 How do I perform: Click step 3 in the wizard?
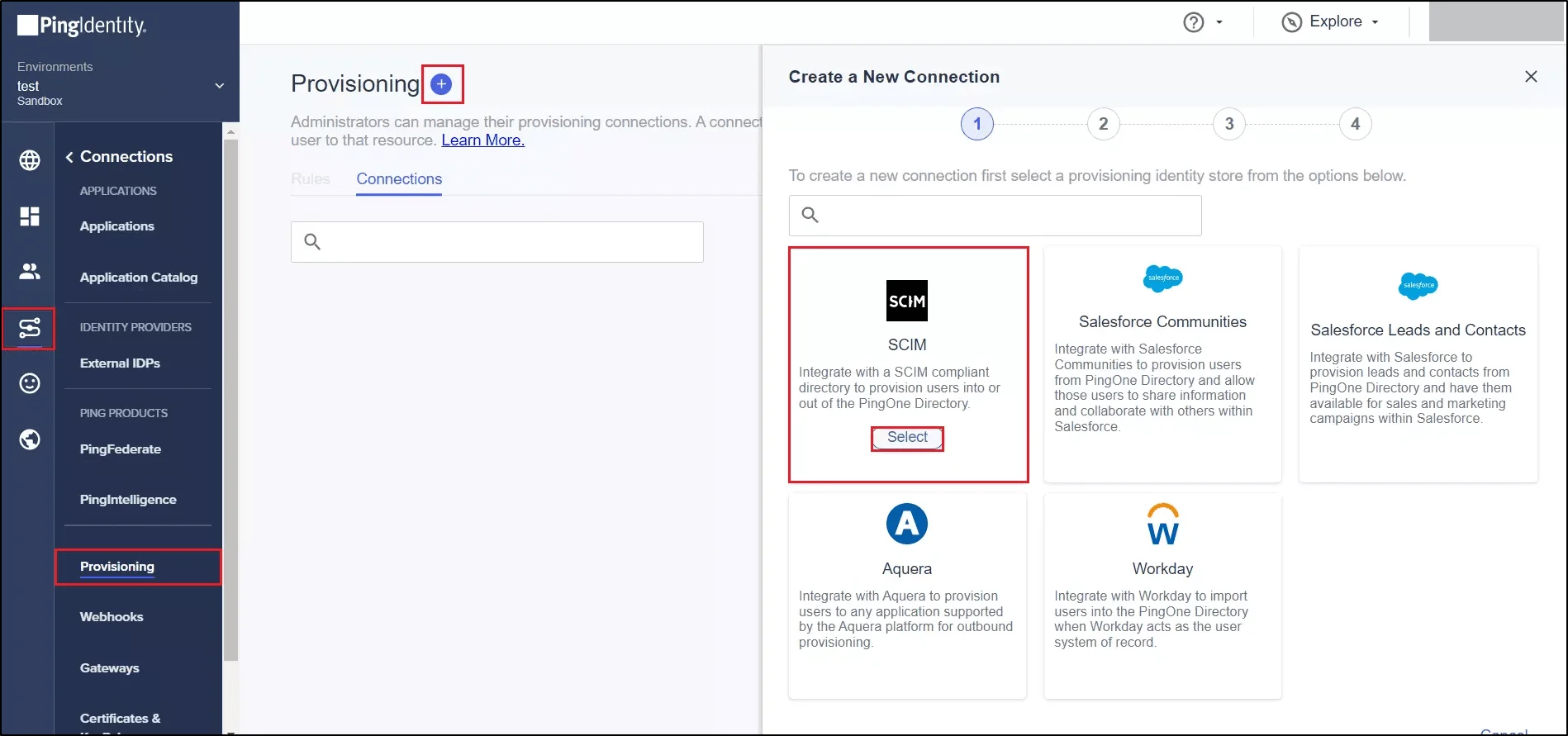point(1229,124)
